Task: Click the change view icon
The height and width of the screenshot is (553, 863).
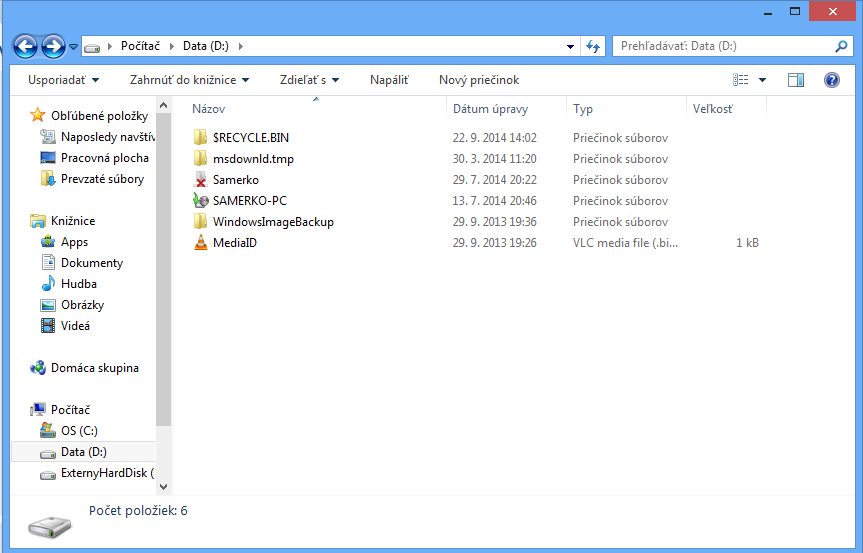Action: [740, 80]
